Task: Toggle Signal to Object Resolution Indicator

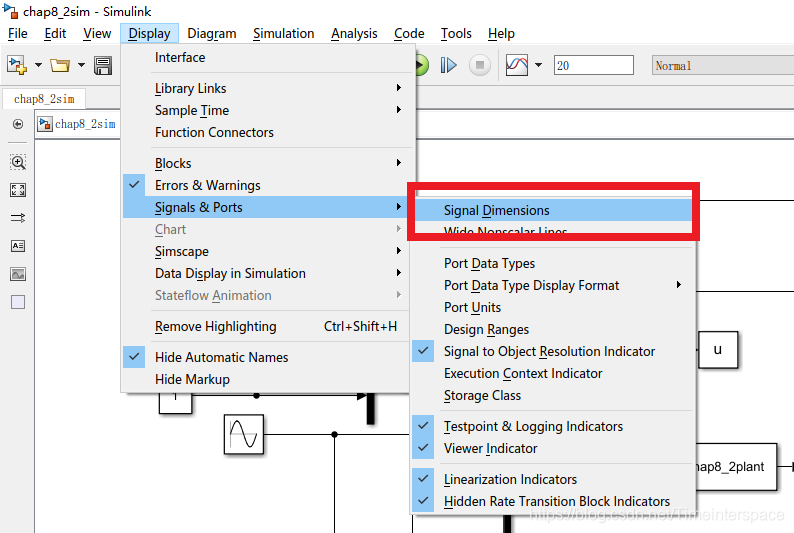Action: tap(553, 351)
